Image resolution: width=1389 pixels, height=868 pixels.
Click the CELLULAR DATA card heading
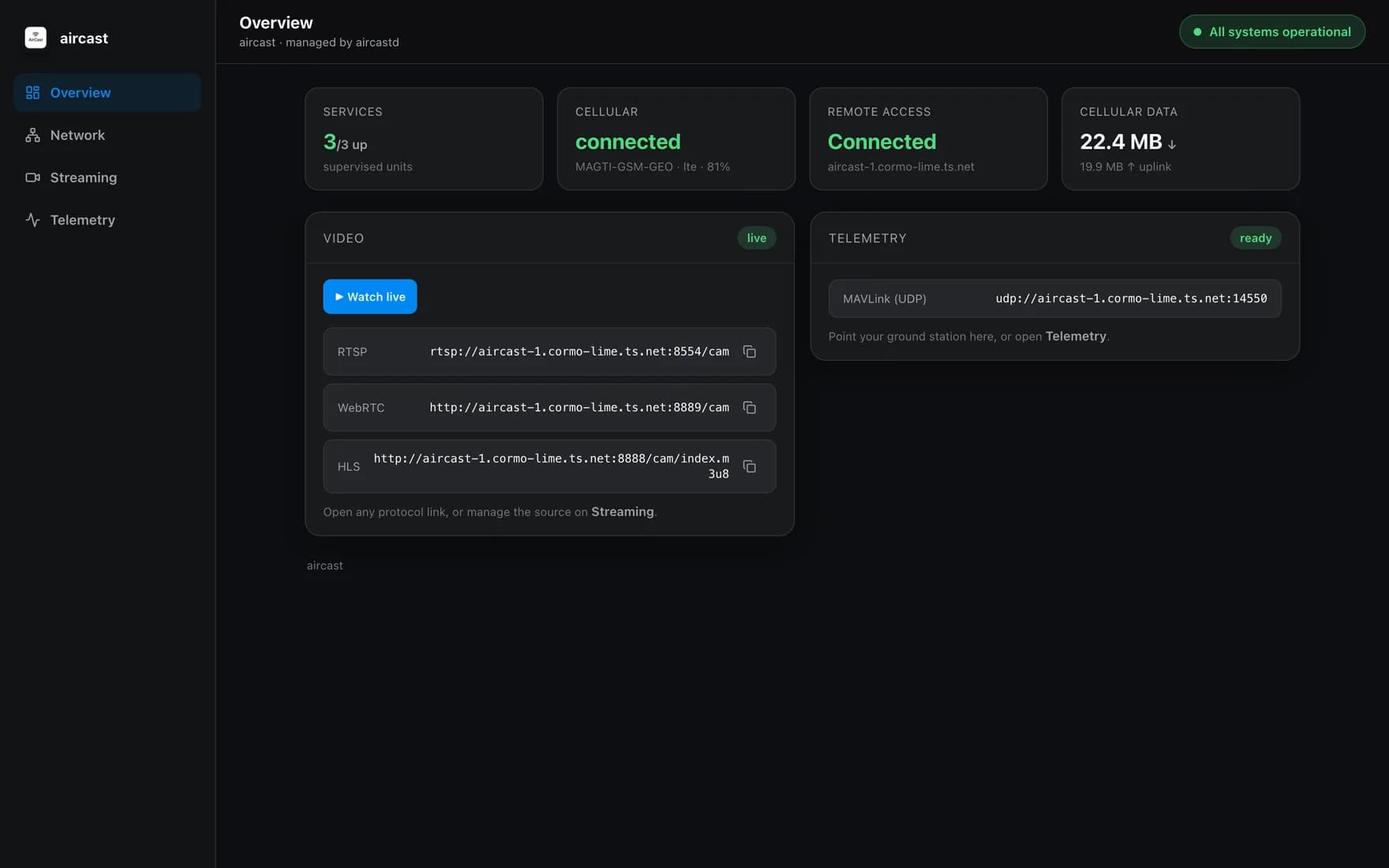tap(1129, 112)
